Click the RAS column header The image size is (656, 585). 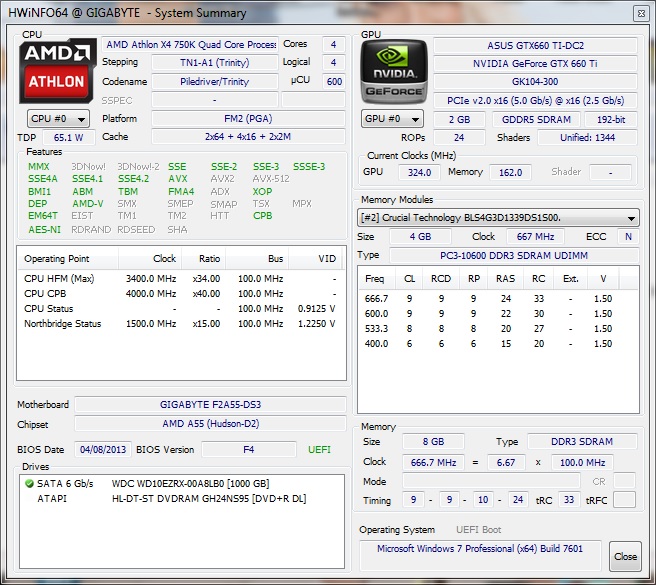click(x=505, y=279)
